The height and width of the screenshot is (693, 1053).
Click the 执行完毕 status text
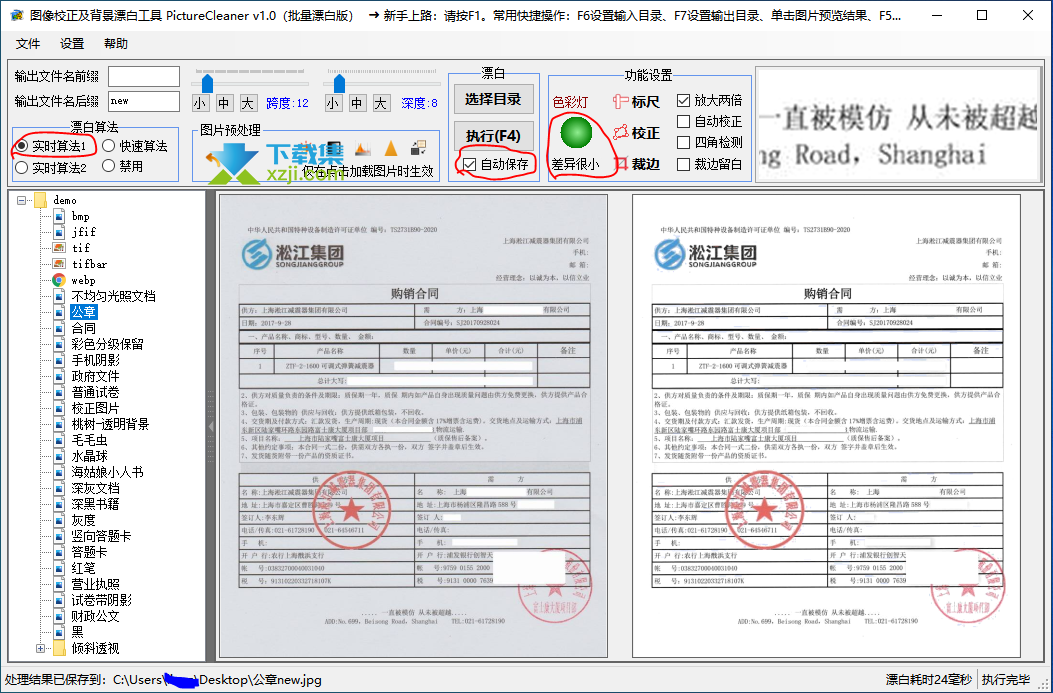click(1005, 680)
